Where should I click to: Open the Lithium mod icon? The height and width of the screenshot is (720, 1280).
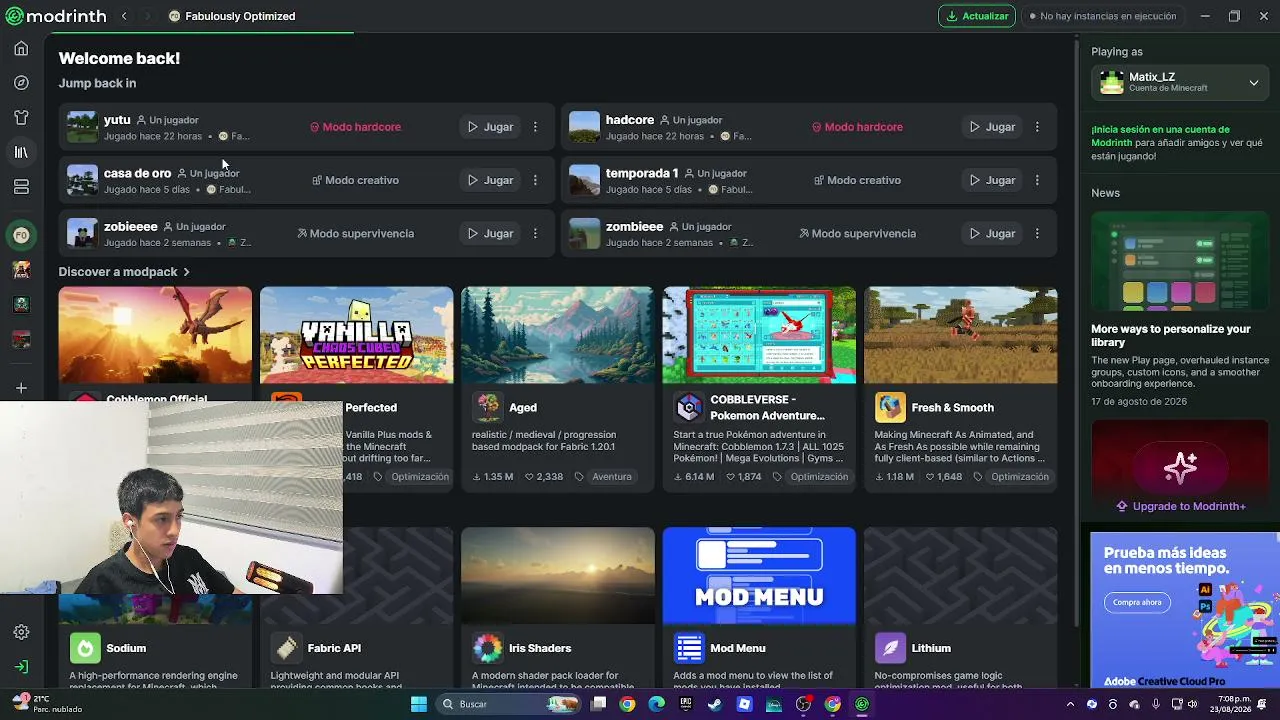click(890, 648)
